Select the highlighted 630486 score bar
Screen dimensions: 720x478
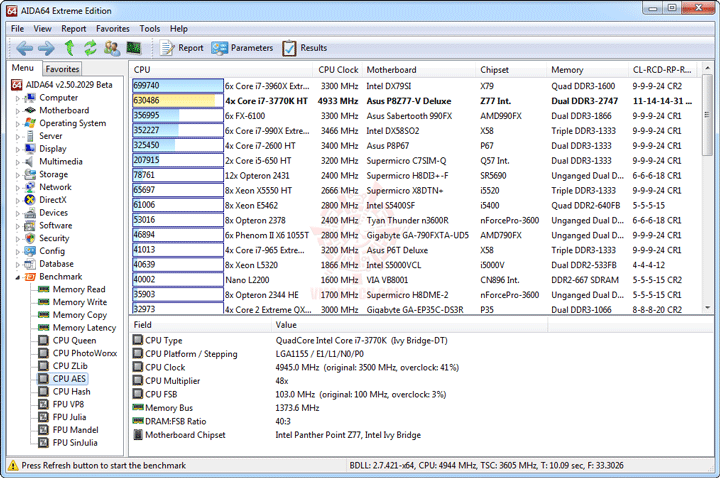point(178,101)
